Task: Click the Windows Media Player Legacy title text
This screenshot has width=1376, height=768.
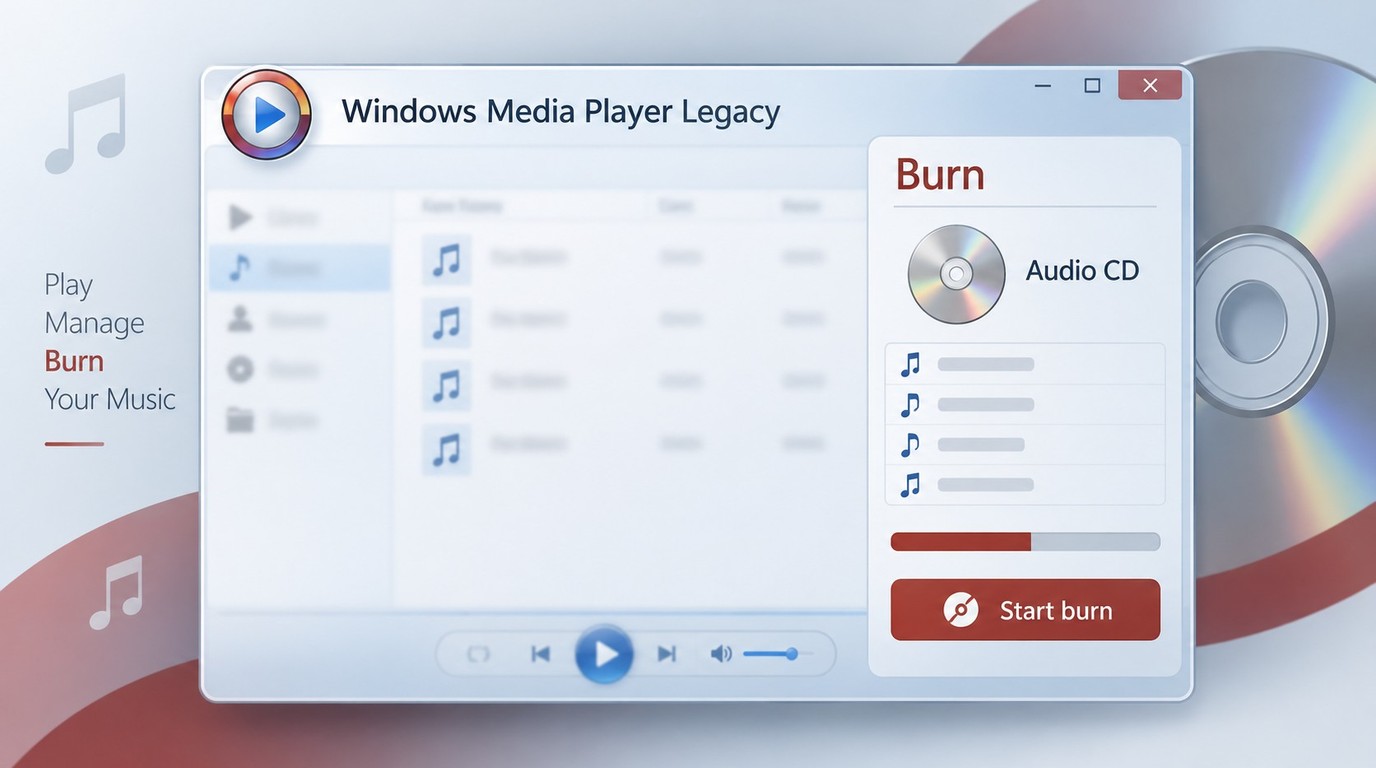Action: point(561,112)
